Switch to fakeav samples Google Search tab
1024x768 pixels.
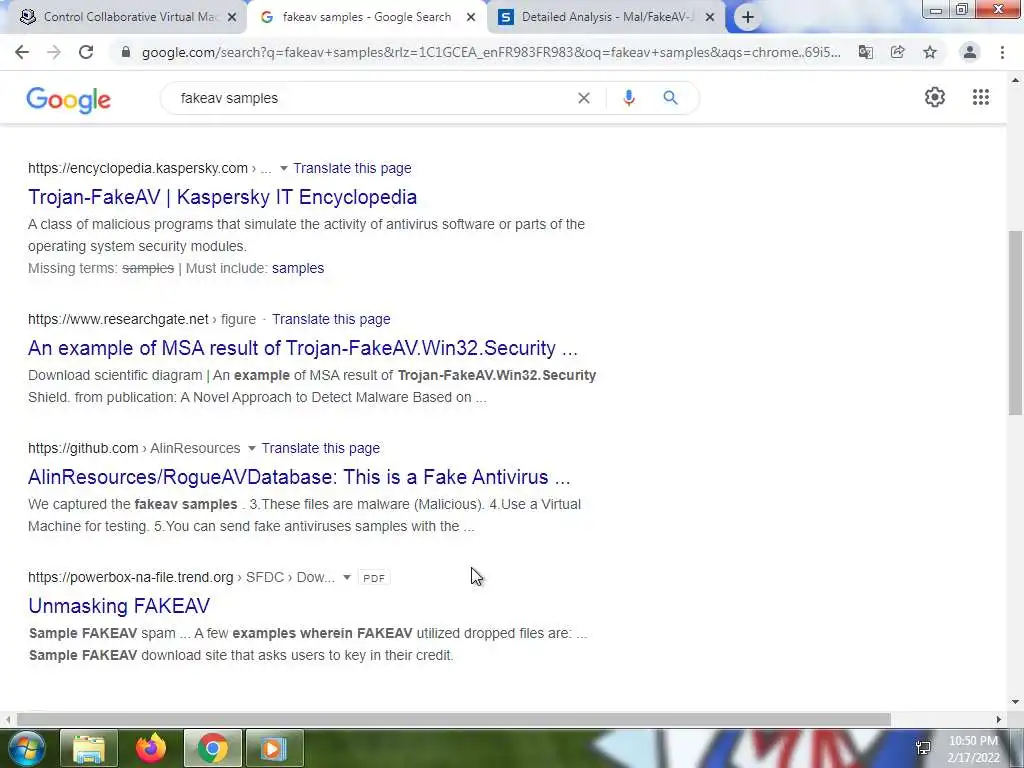point(366,17)
